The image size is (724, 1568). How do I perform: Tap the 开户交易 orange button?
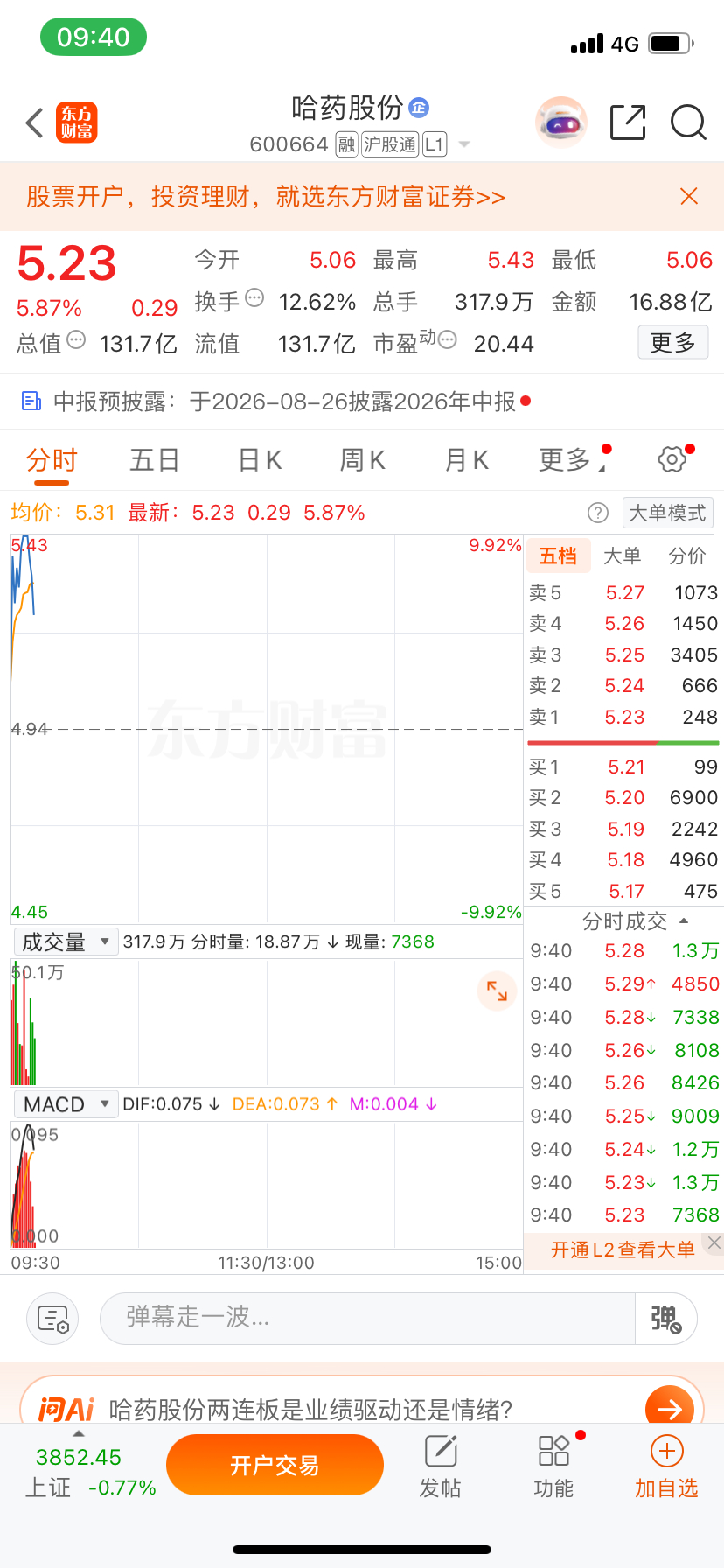275,1465
